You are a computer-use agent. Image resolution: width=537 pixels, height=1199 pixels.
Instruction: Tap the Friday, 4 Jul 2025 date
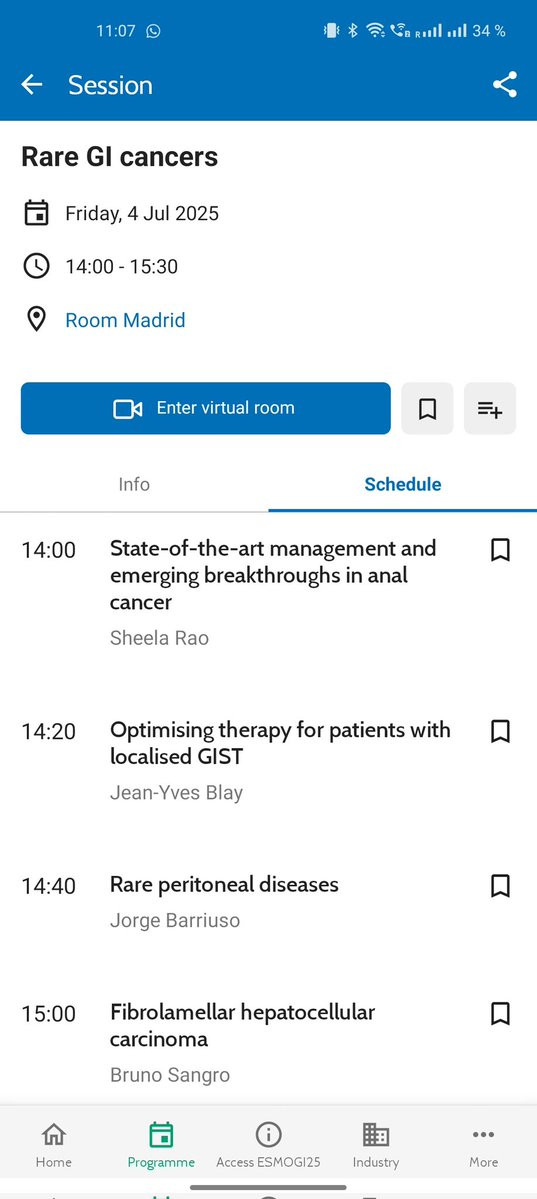point(142,213)
